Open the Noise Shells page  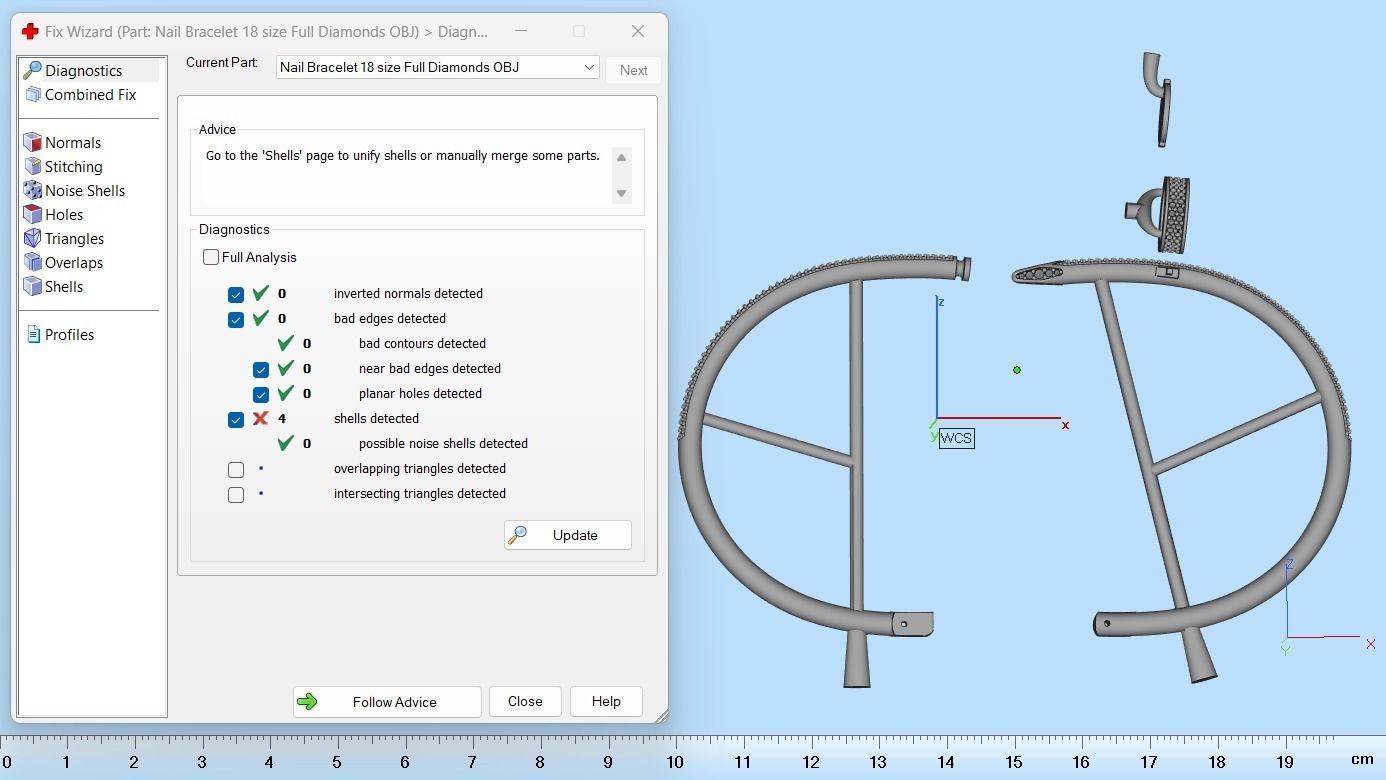pyautogui.click(x=84, y=190)
